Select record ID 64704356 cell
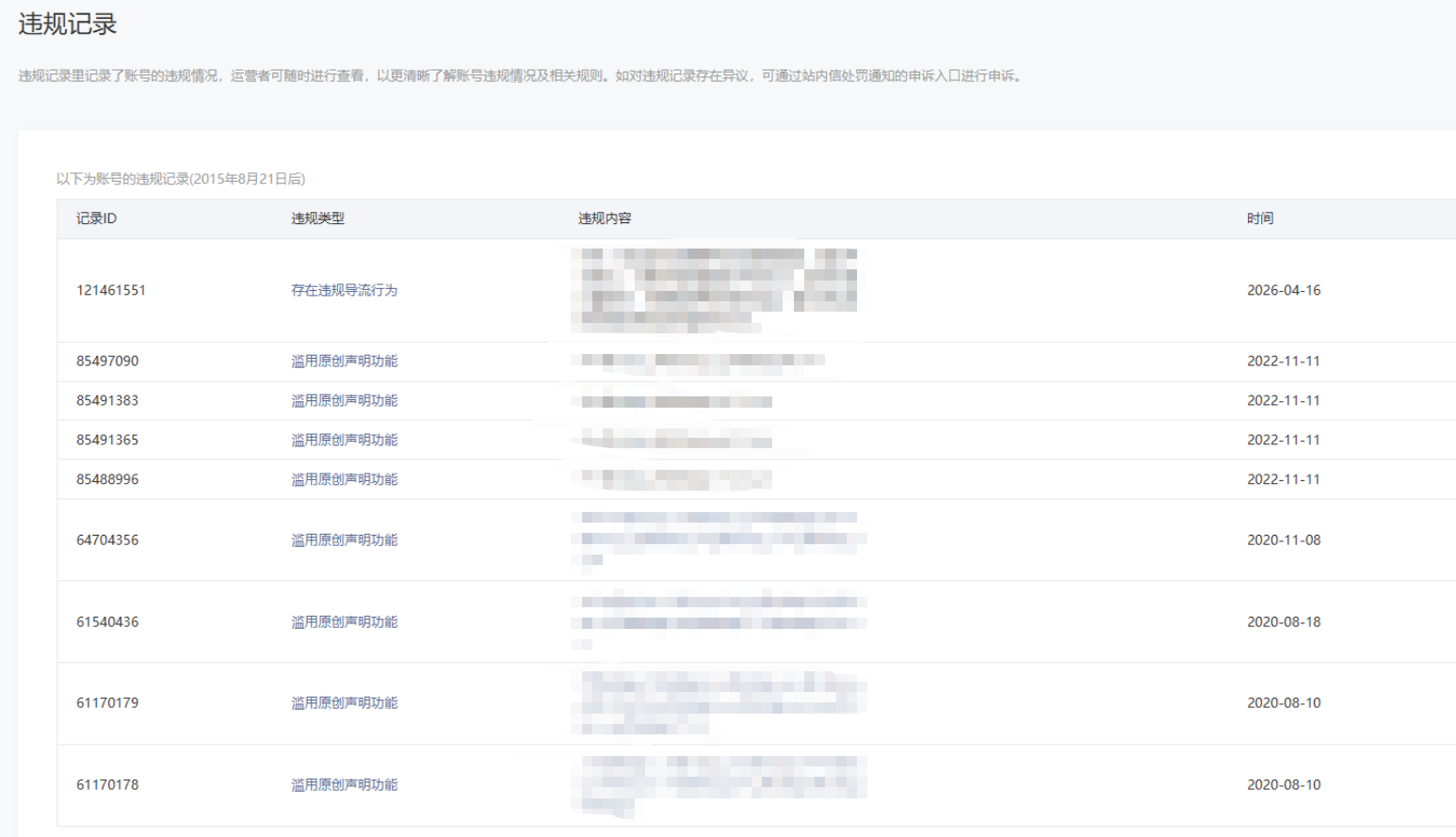This screenshot has width=1456, height=837. (107, 539)
